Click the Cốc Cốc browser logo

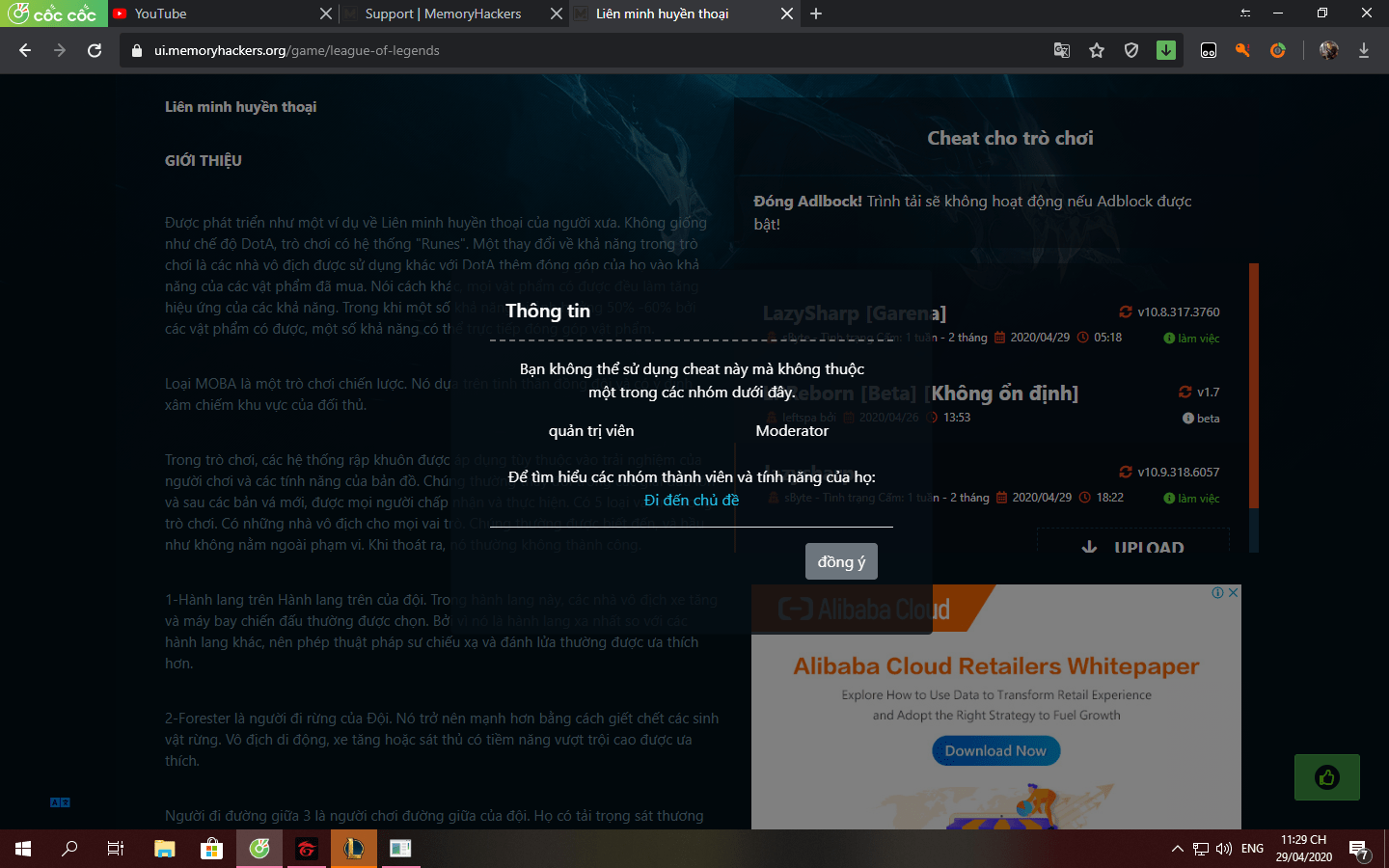tap(53, 14)
